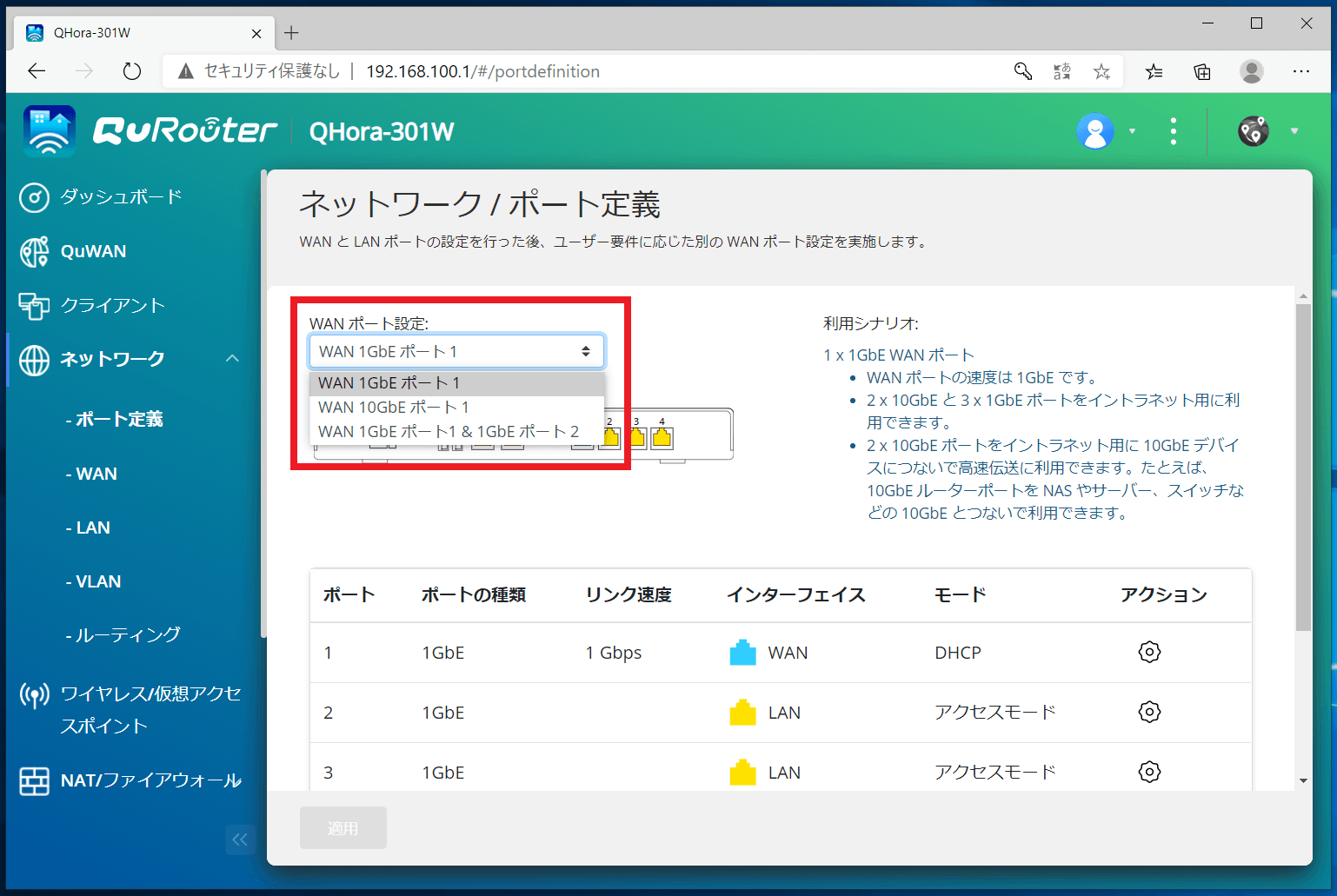Select the QHora-301W browser tab
The image size is (1337, 896).
[x=144, y=33]
